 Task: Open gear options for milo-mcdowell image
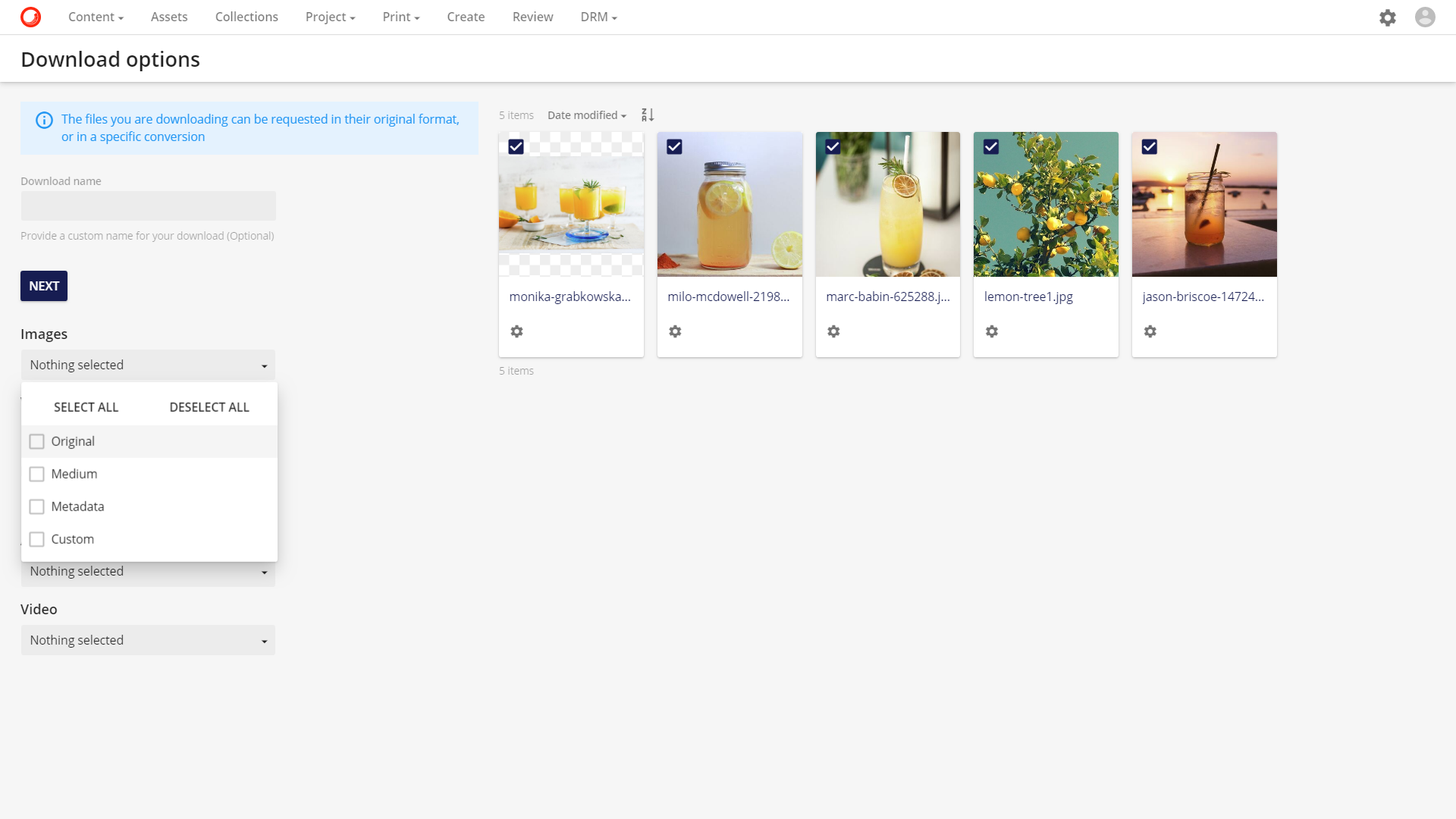pyautogui.click(x=675, y=331)
